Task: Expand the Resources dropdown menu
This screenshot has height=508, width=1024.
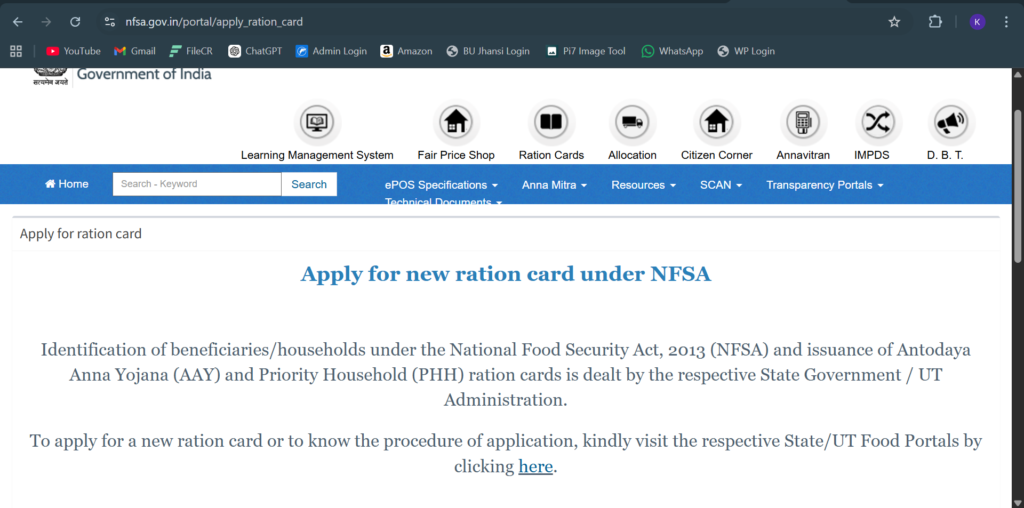Action: [x=643, y=185]
